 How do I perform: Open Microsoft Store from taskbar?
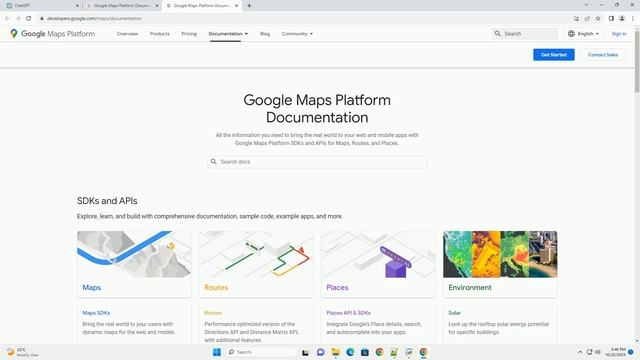tap(364, 352)
